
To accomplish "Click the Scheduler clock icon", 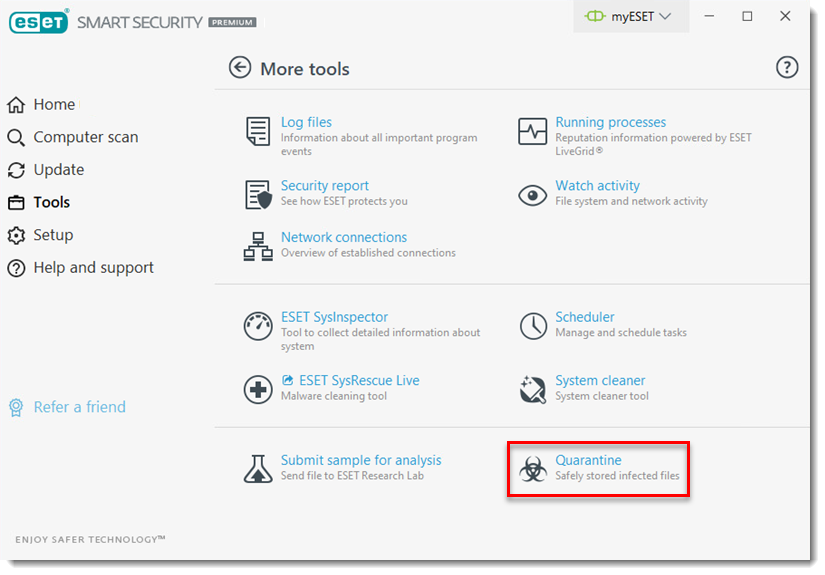I will (x=533, y=326).
